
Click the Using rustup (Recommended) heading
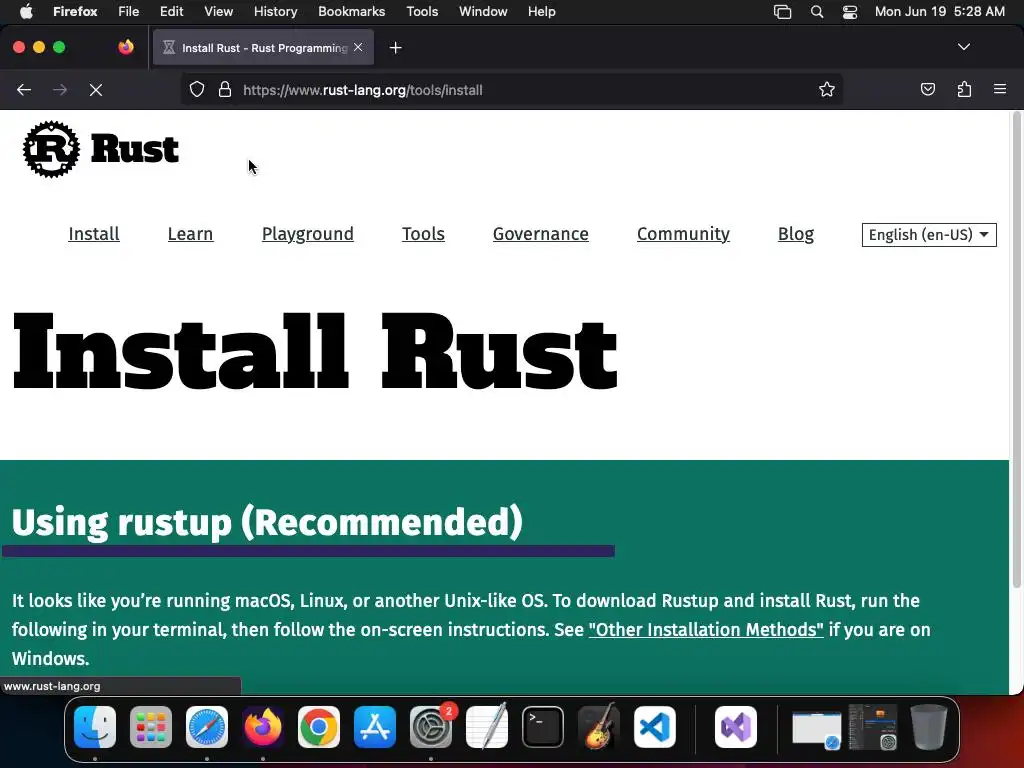pos(267,522)
